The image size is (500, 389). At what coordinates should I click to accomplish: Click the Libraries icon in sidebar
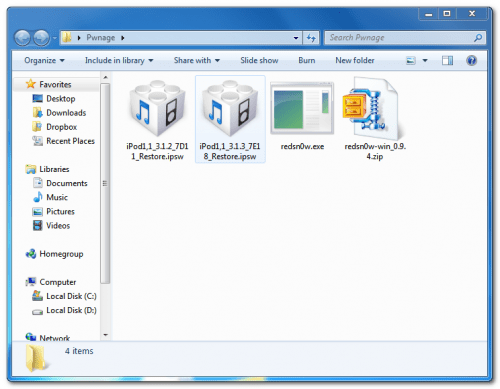pyautogui.click(x=31, y=169)
